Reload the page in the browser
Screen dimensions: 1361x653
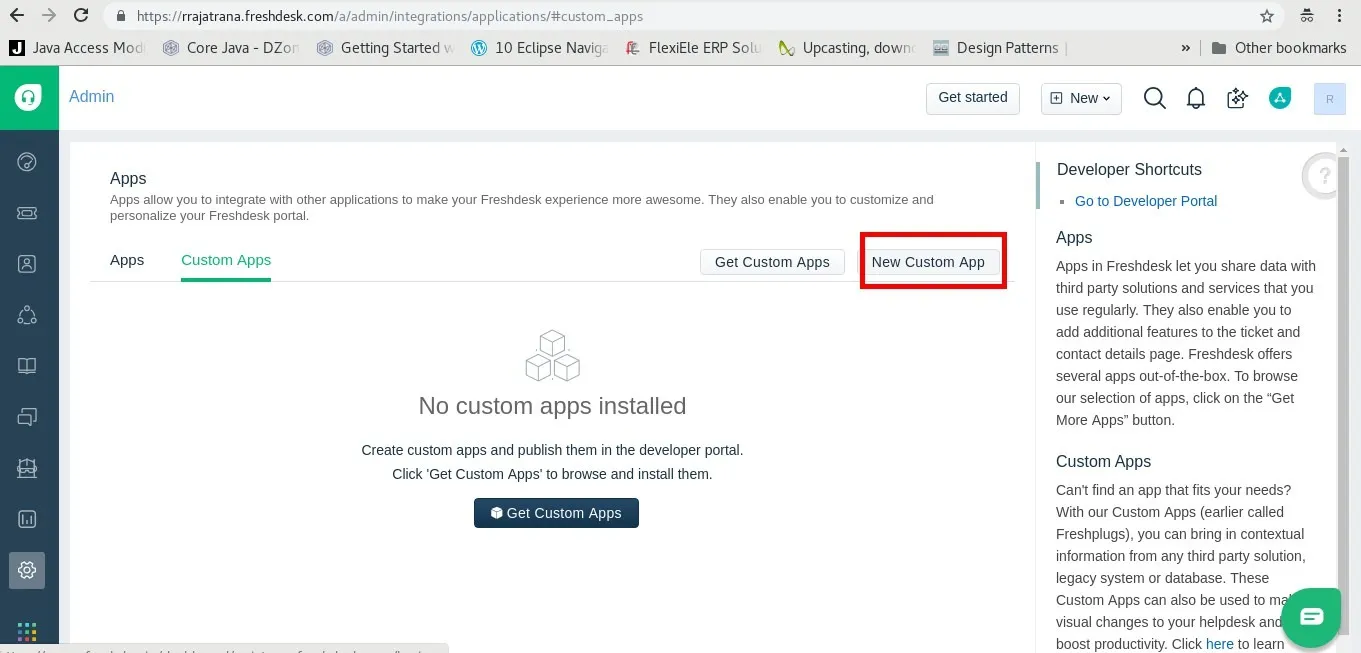coord(82,16)
